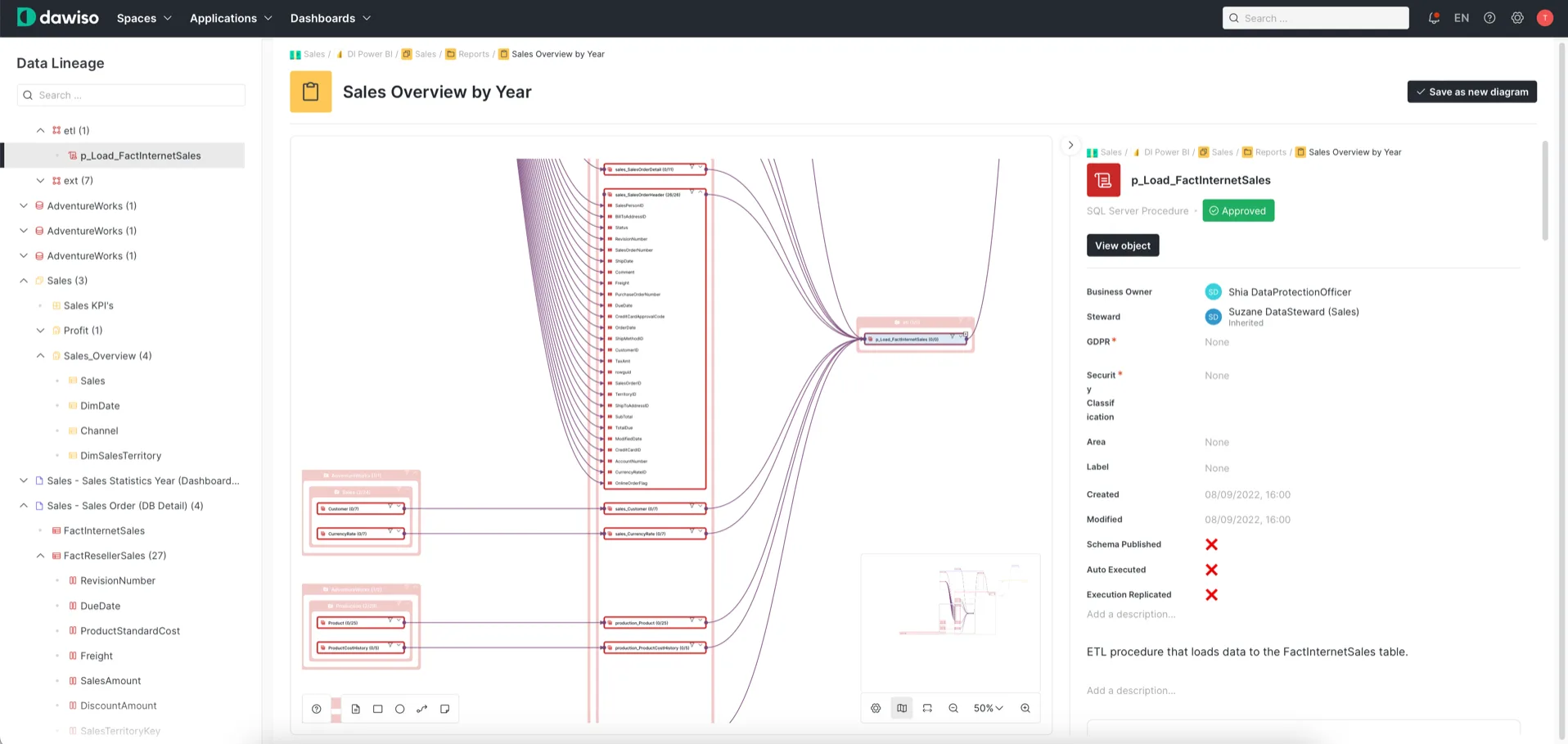Collapse the etl (1) tree node
The height and width of the screenshot is (744, 1568).
[x=40, y=130]
